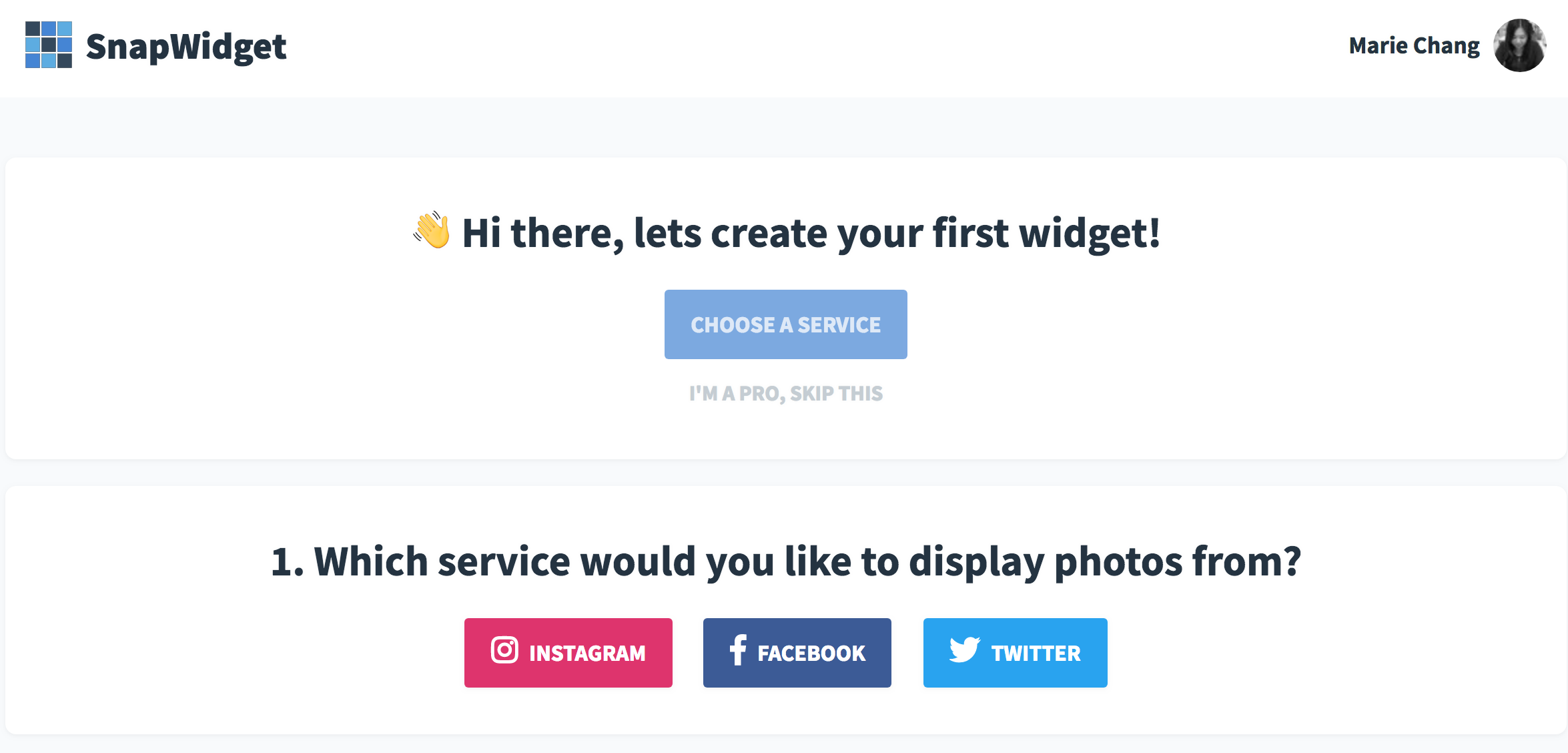The image size is (1568, 753).
Task: Pick the TWITTER service button
Action: [x=1016, y=653]
